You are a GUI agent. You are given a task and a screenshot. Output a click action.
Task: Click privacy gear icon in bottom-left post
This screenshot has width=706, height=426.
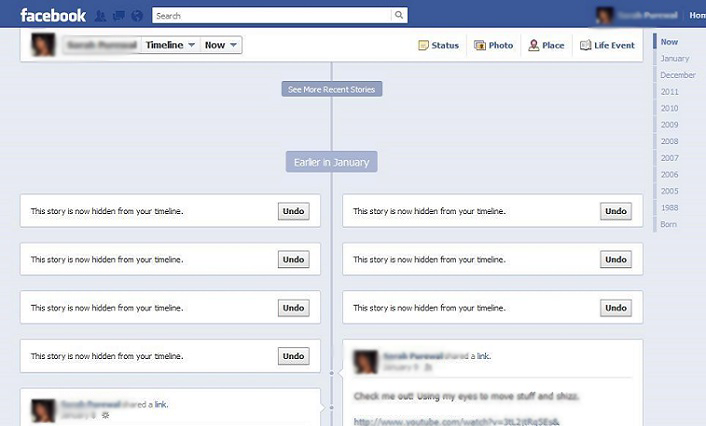(105, 415)
